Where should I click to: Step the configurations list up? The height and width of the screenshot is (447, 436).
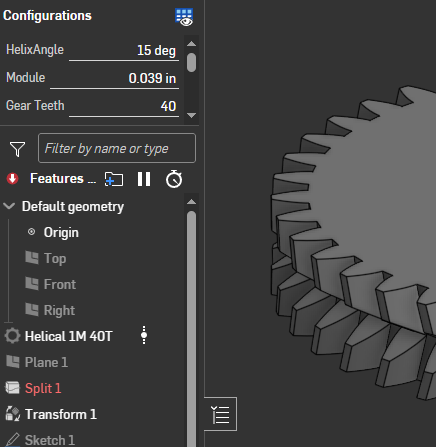[191, 44]
